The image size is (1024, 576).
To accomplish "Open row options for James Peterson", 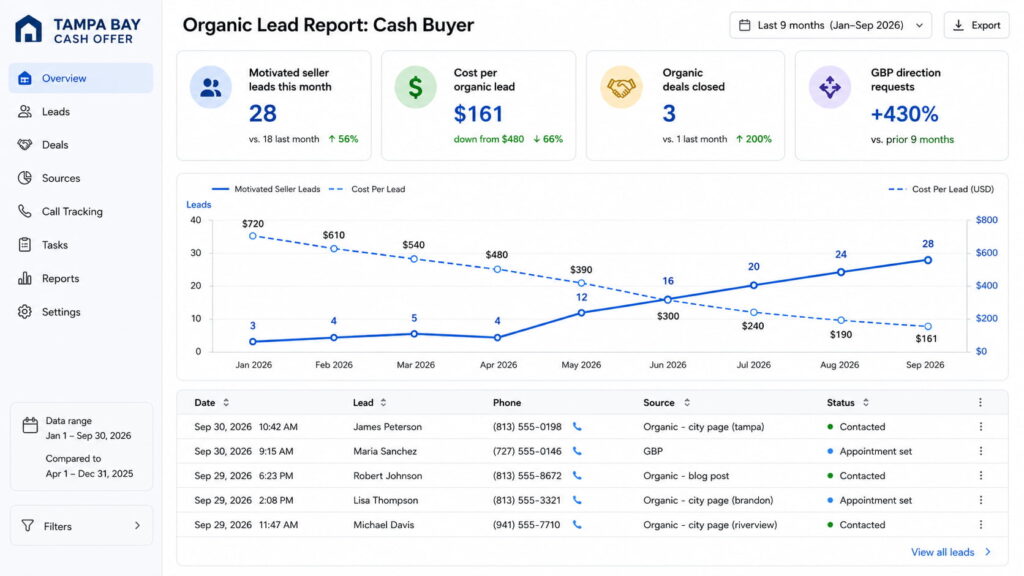I will (x=980, y=426).
